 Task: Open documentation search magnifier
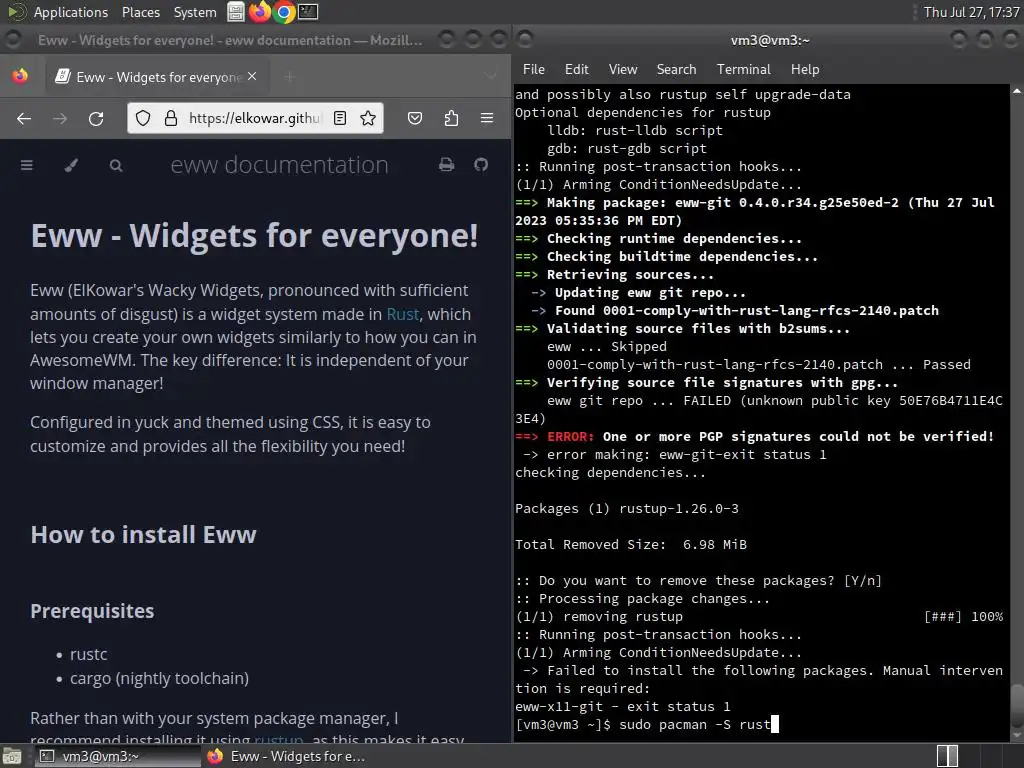tap(116, 165)
